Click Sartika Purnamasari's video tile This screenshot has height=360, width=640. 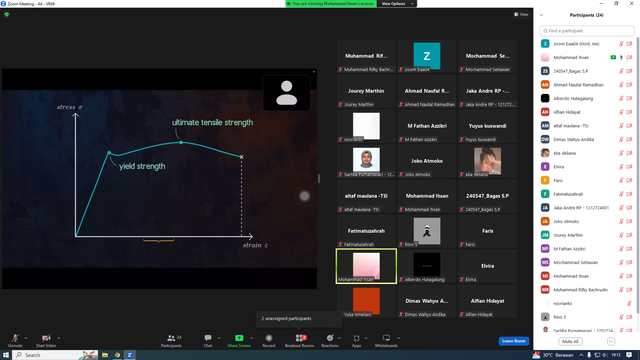point(366,161)
